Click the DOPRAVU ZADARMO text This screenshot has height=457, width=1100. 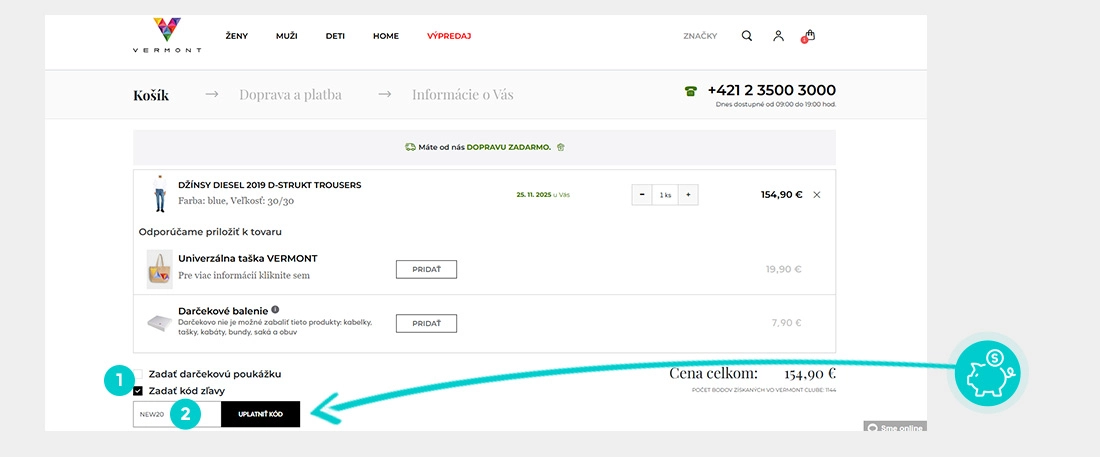coord(509,147)
